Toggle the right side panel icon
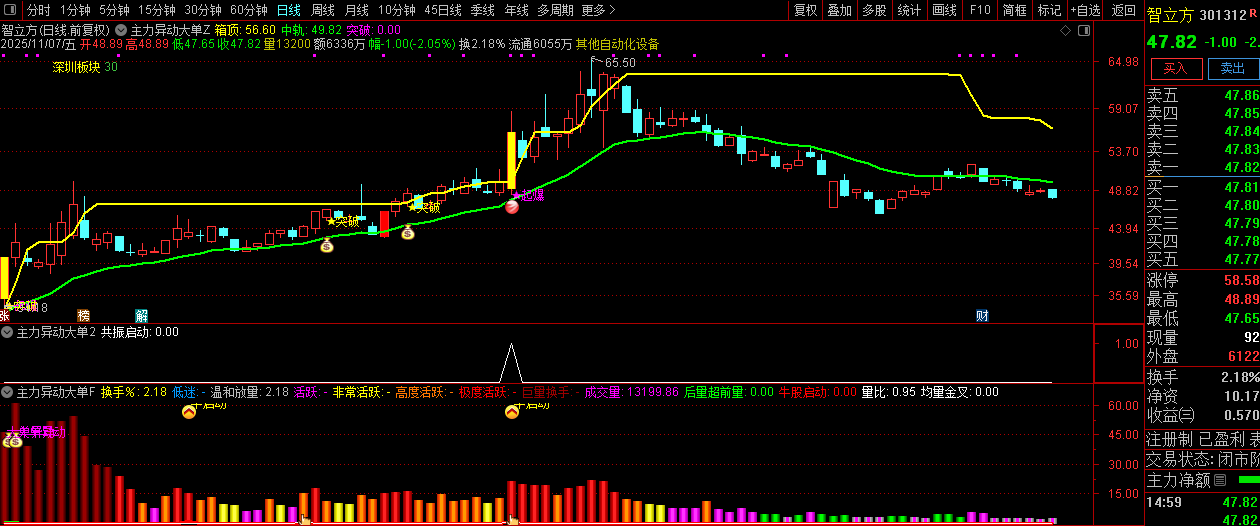 [x=1085, y=32]
